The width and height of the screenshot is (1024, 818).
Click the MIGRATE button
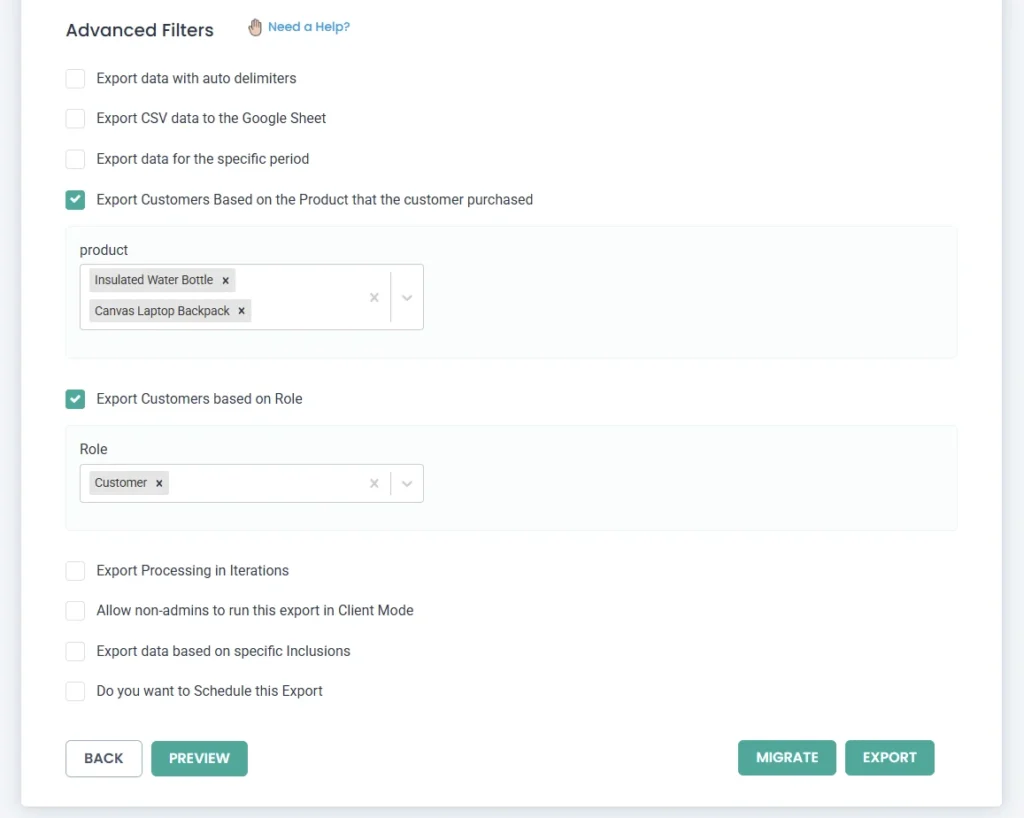[787, 758]
